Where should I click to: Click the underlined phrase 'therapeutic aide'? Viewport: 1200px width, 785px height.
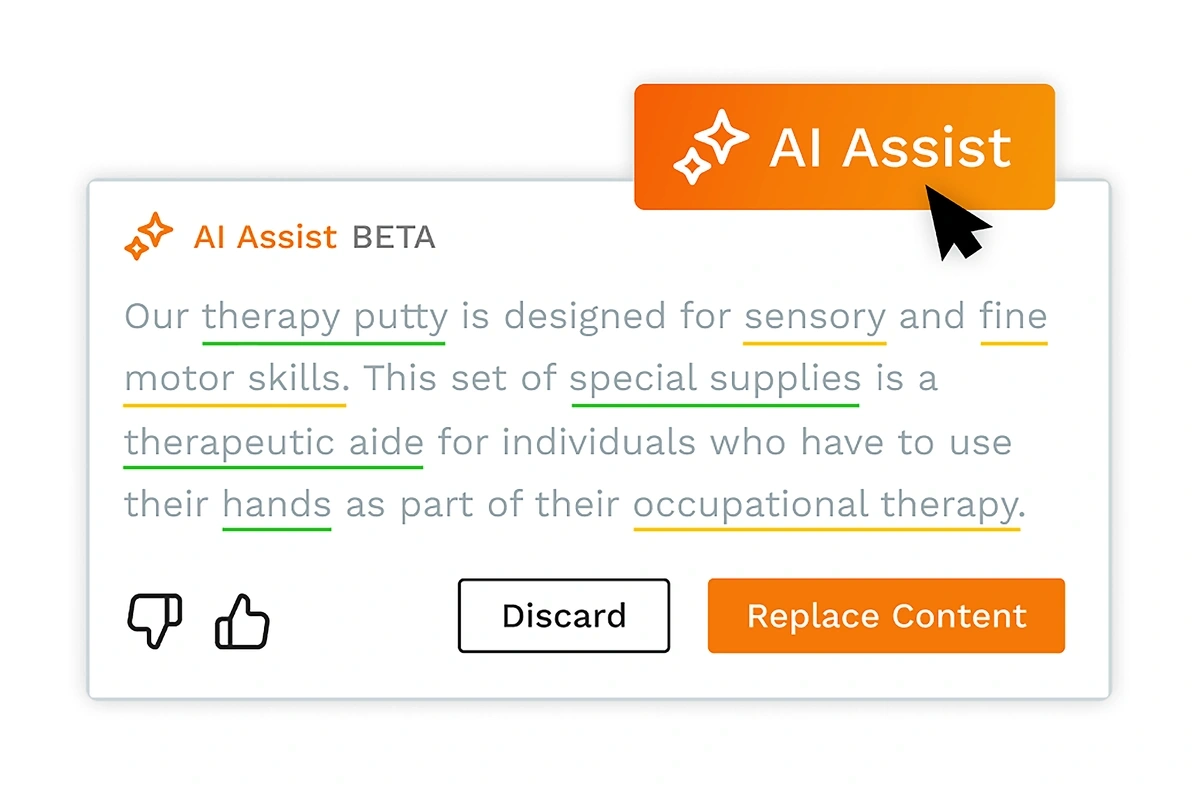pos(273,442)
